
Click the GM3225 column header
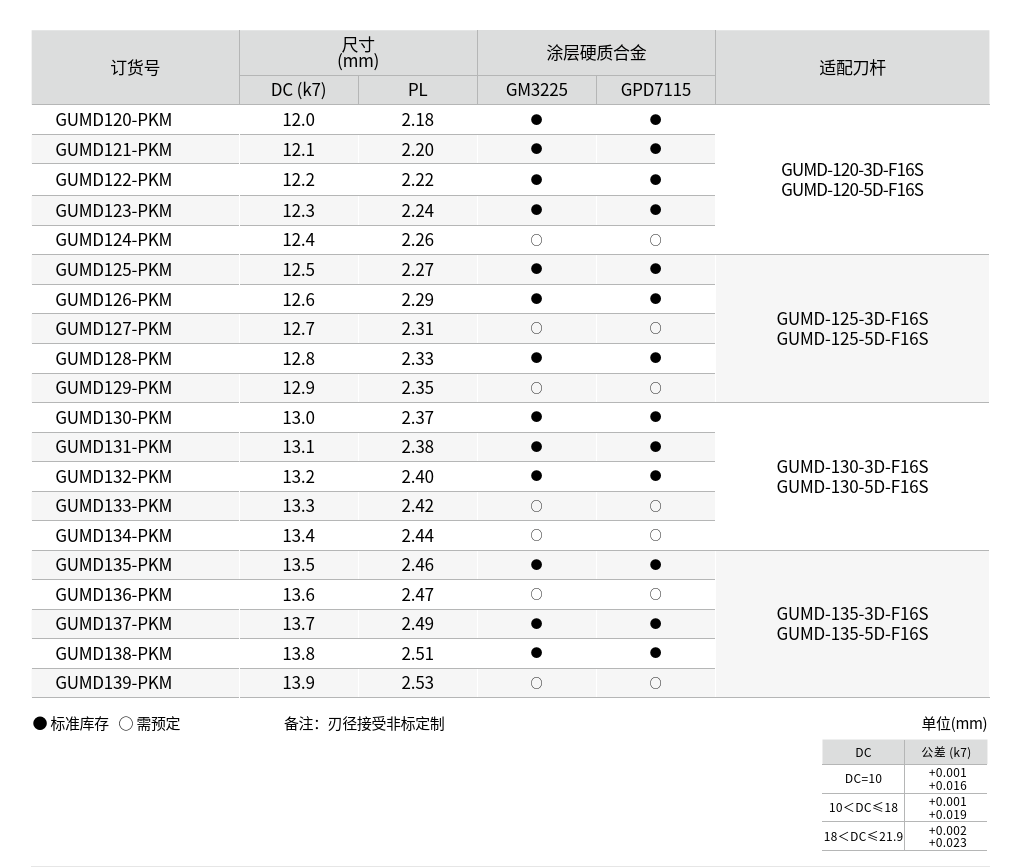pos(536,90)
